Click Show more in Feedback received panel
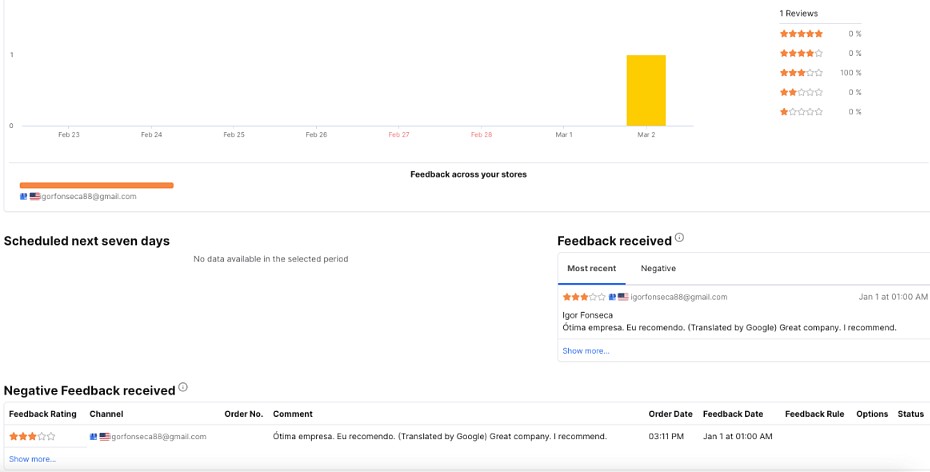This screenshot has height=472, width=930. [x=585, y=351]
